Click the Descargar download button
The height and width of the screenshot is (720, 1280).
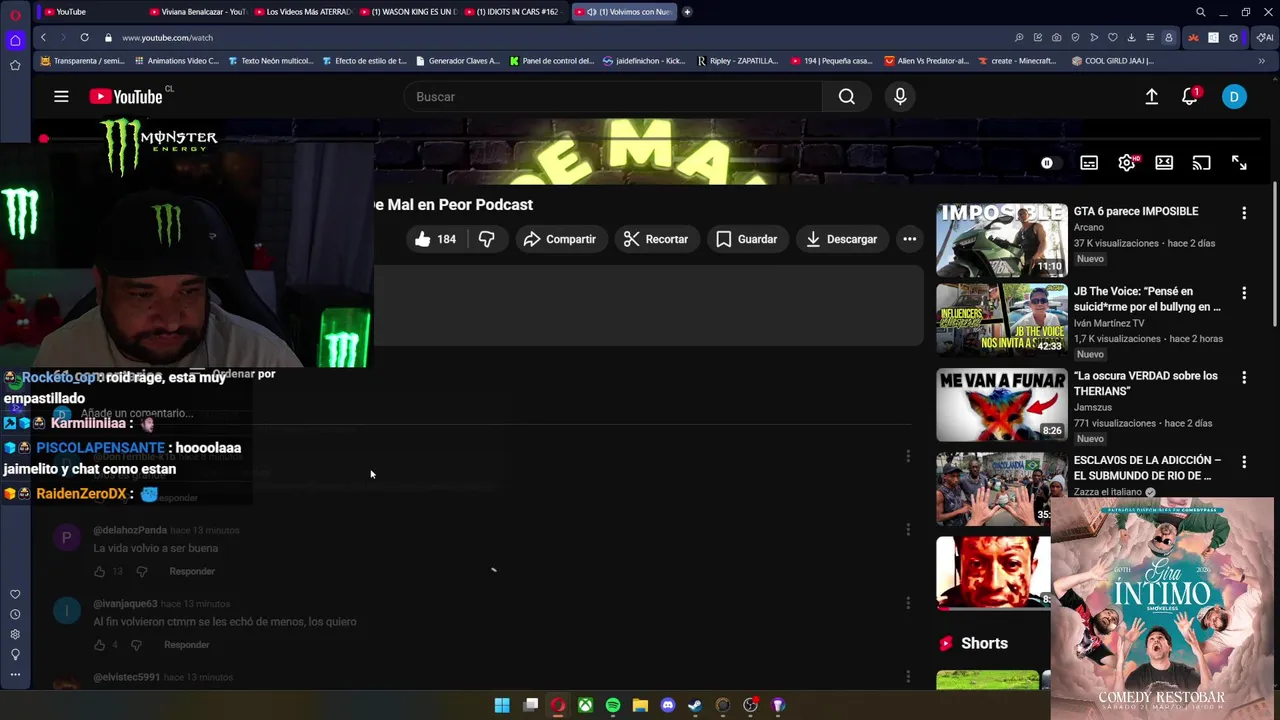point(842,239)
